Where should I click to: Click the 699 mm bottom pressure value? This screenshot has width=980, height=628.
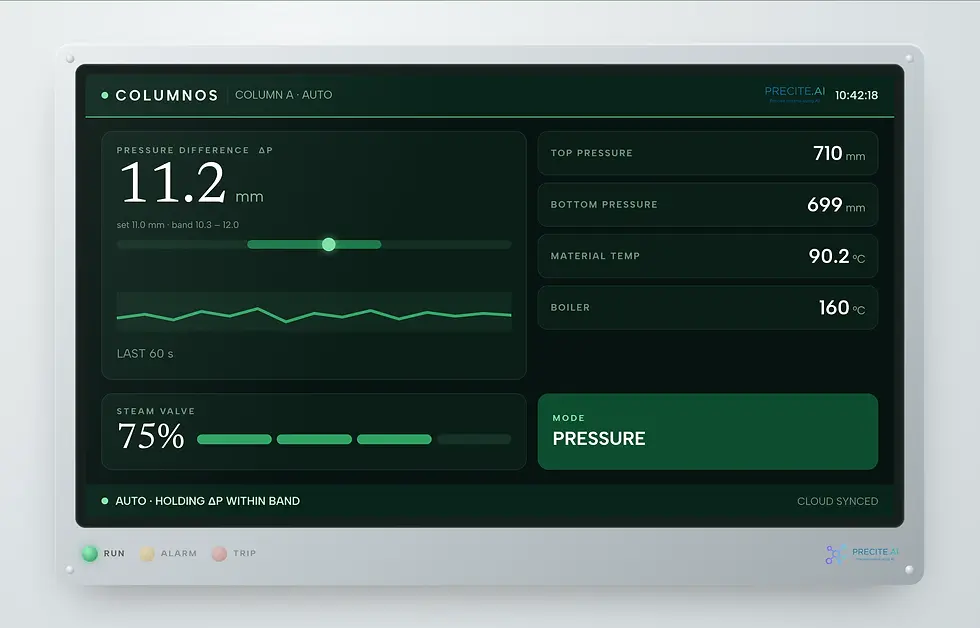(x=836, y=204)
